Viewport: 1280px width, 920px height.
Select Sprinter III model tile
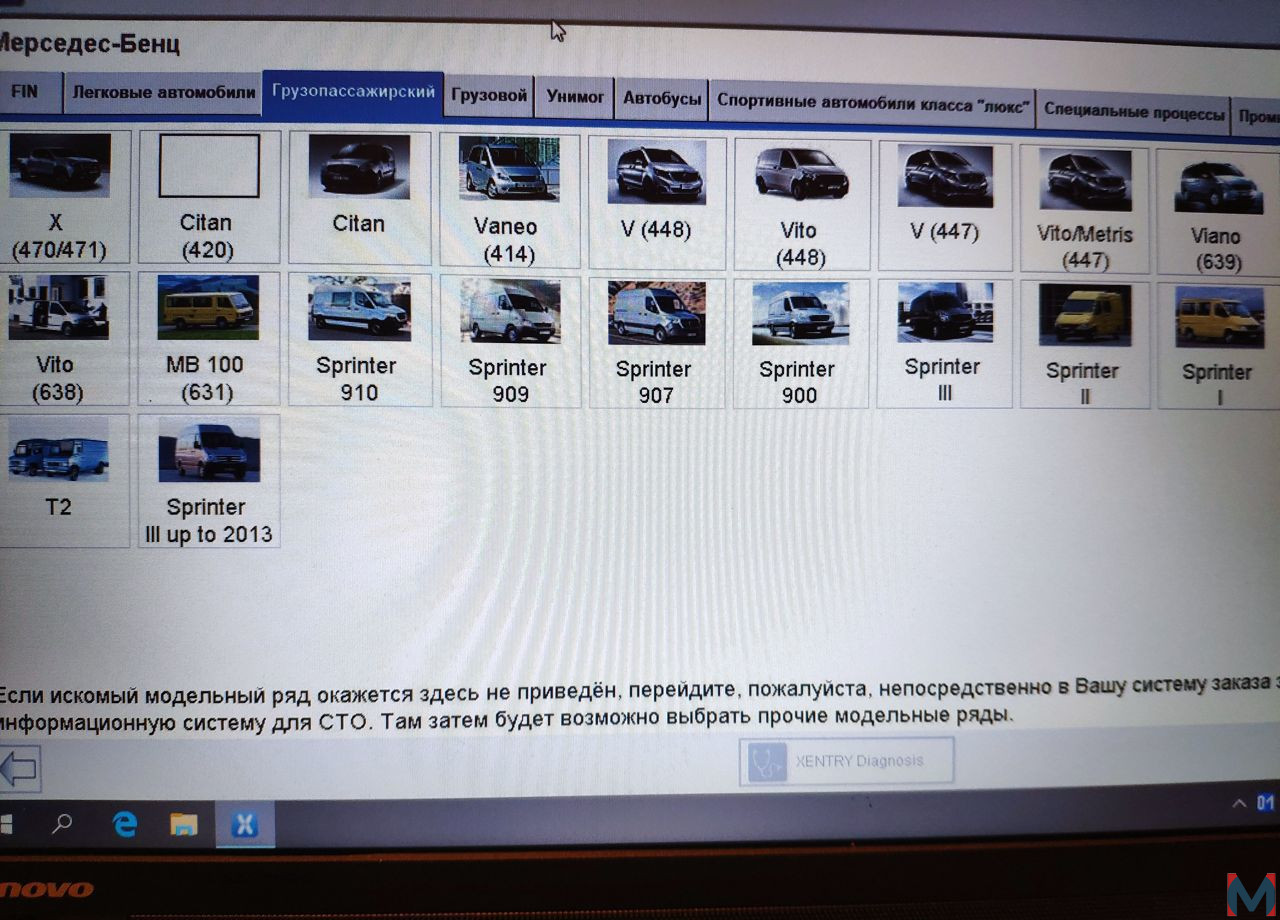pyautogui.click(x=945, y=343)
